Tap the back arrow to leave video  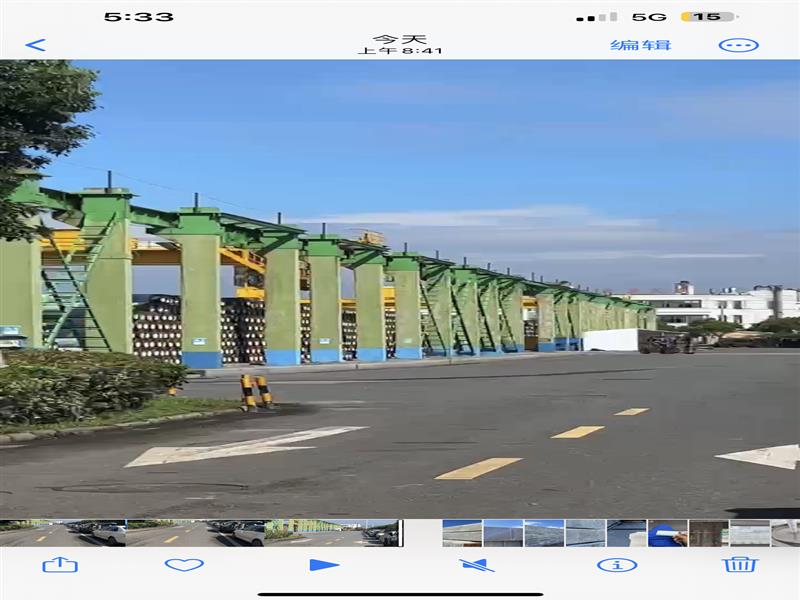coord(35,45)
